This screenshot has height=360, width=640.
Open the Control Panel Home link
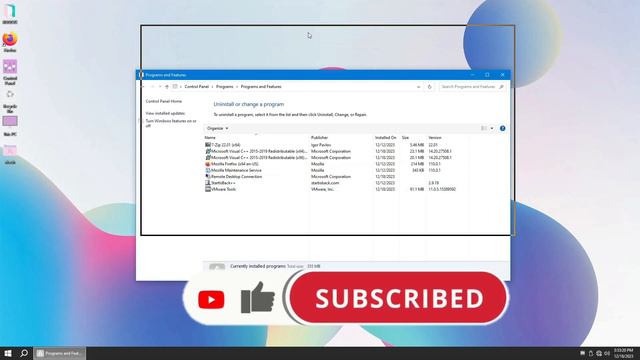pos(164,101)
